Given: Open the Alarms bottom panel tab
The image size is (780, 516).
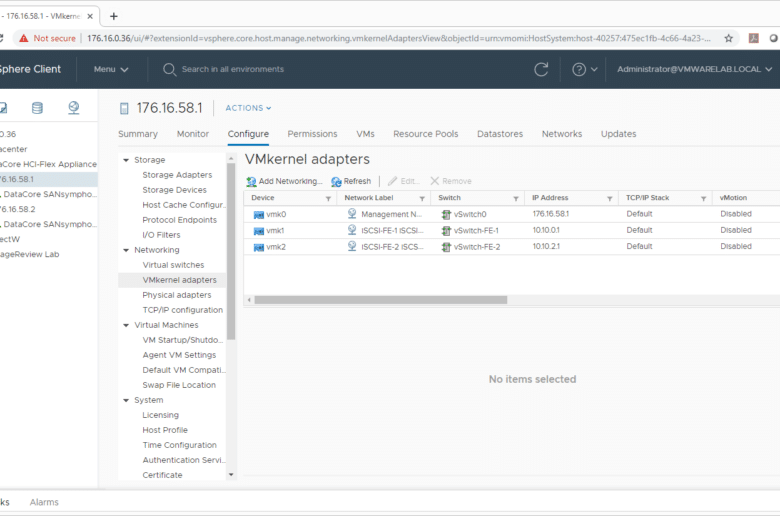Looking at the screenshot, I should [44, 502].
